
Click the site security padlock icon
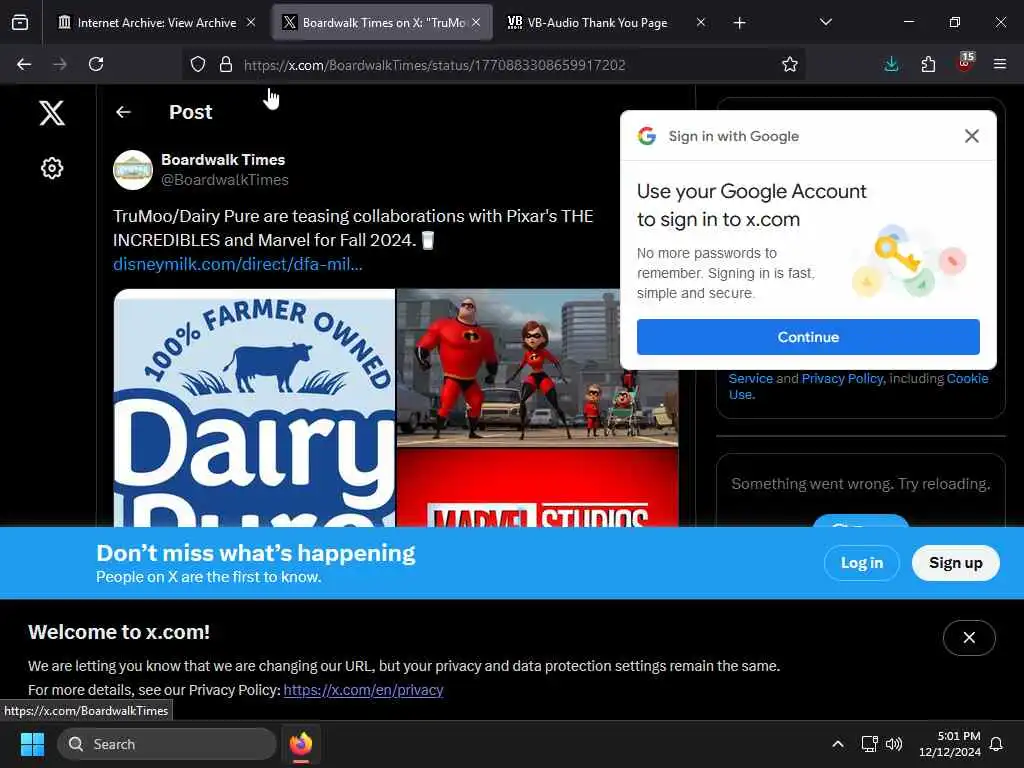click(x=226, y=64)
